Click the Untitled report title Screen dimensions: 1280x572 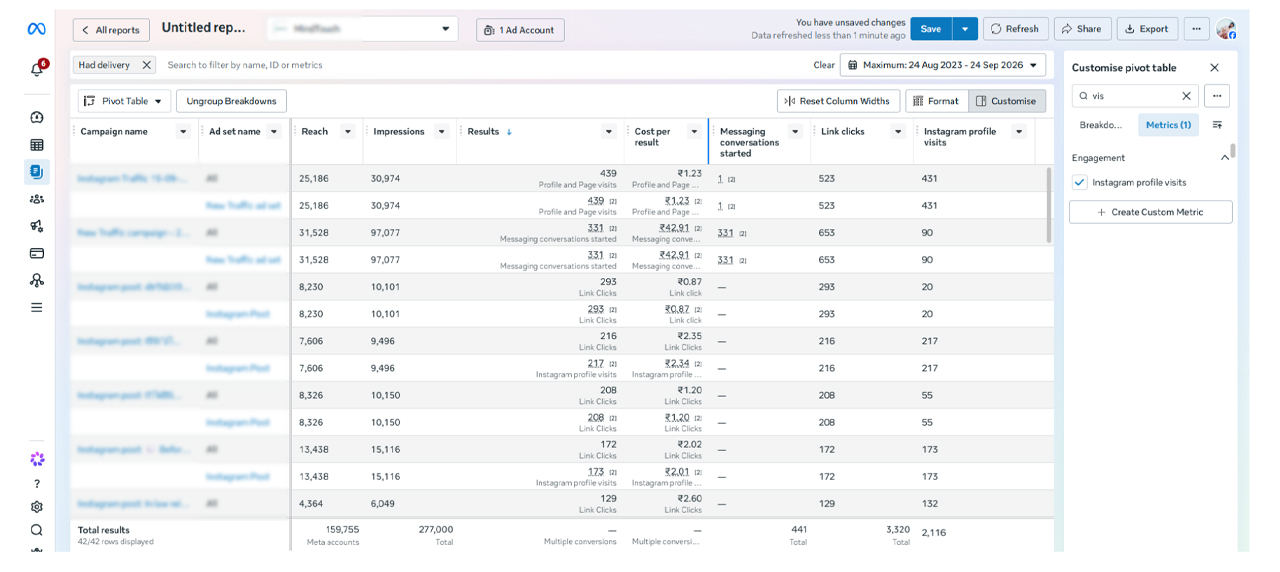pos(204,28)
